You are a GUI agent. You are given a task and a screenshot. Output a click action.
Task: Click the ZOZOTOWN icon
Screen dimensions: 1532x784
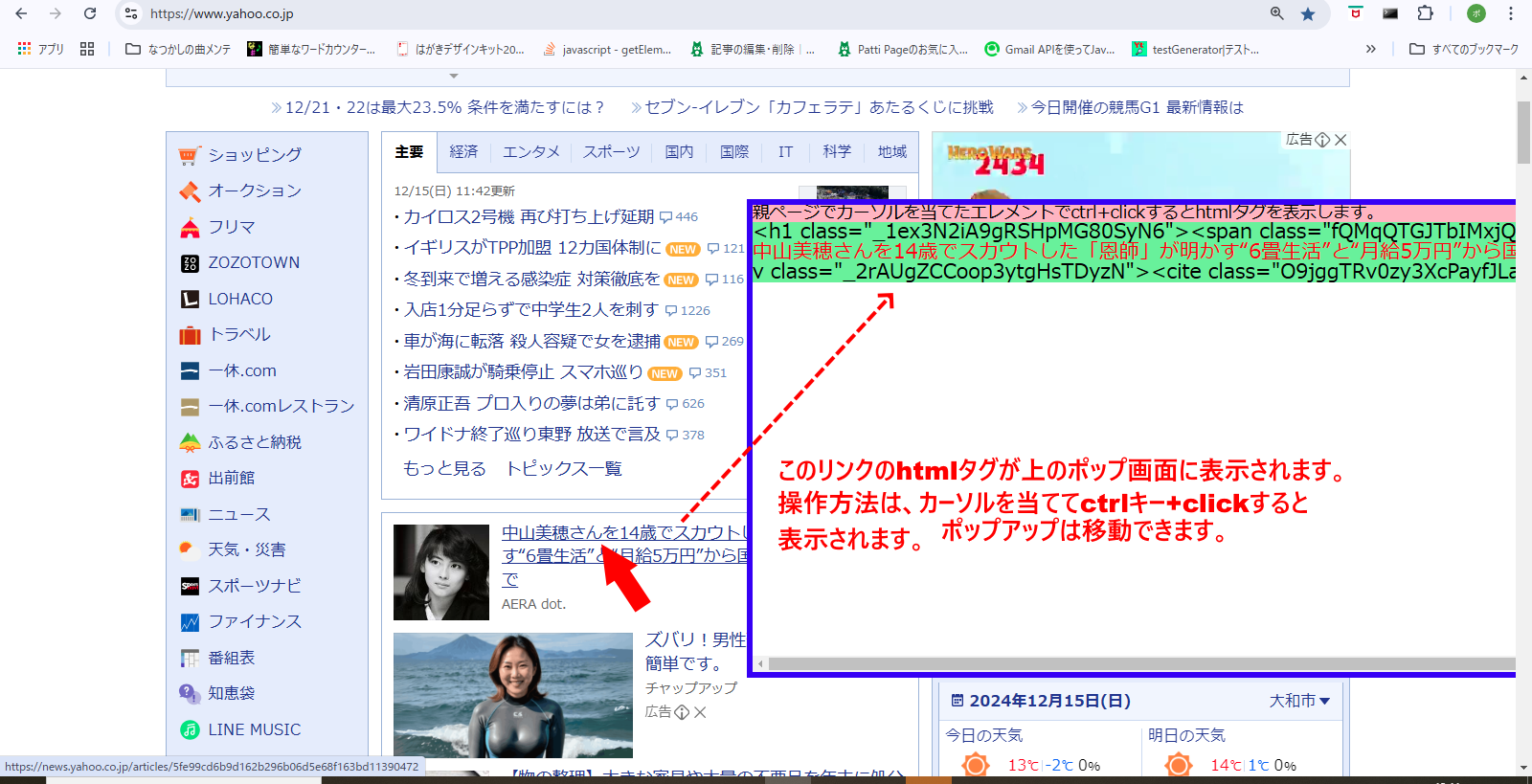tap(190, 263)
